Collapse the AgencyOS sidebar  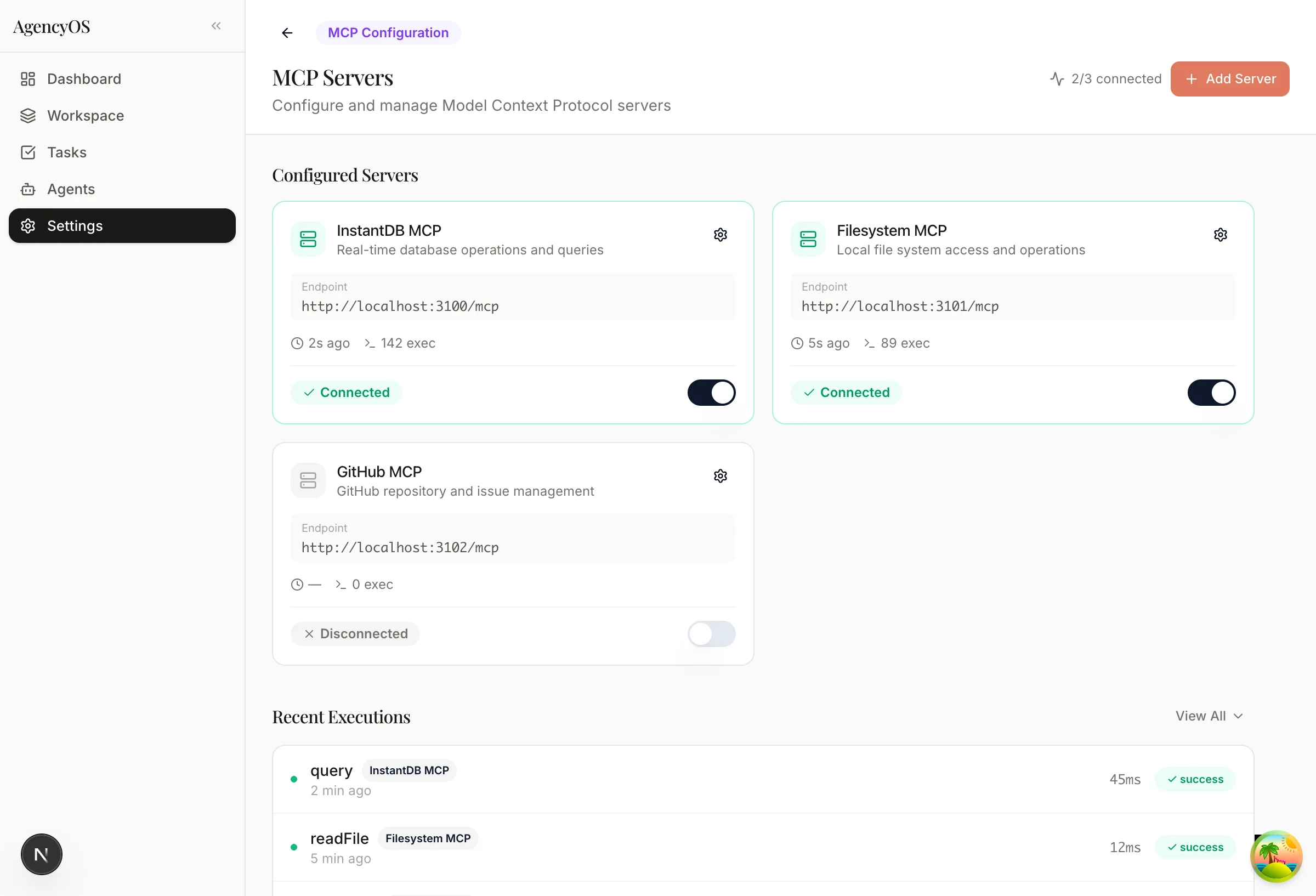coord(215,25)
